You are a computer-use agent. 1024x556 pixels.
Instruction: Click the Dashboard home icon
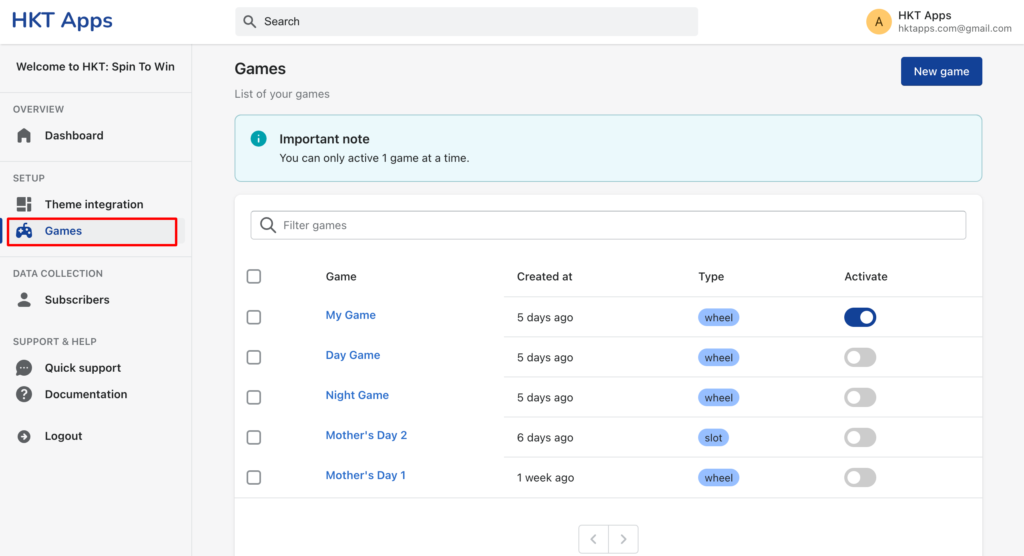pos(24,135)
